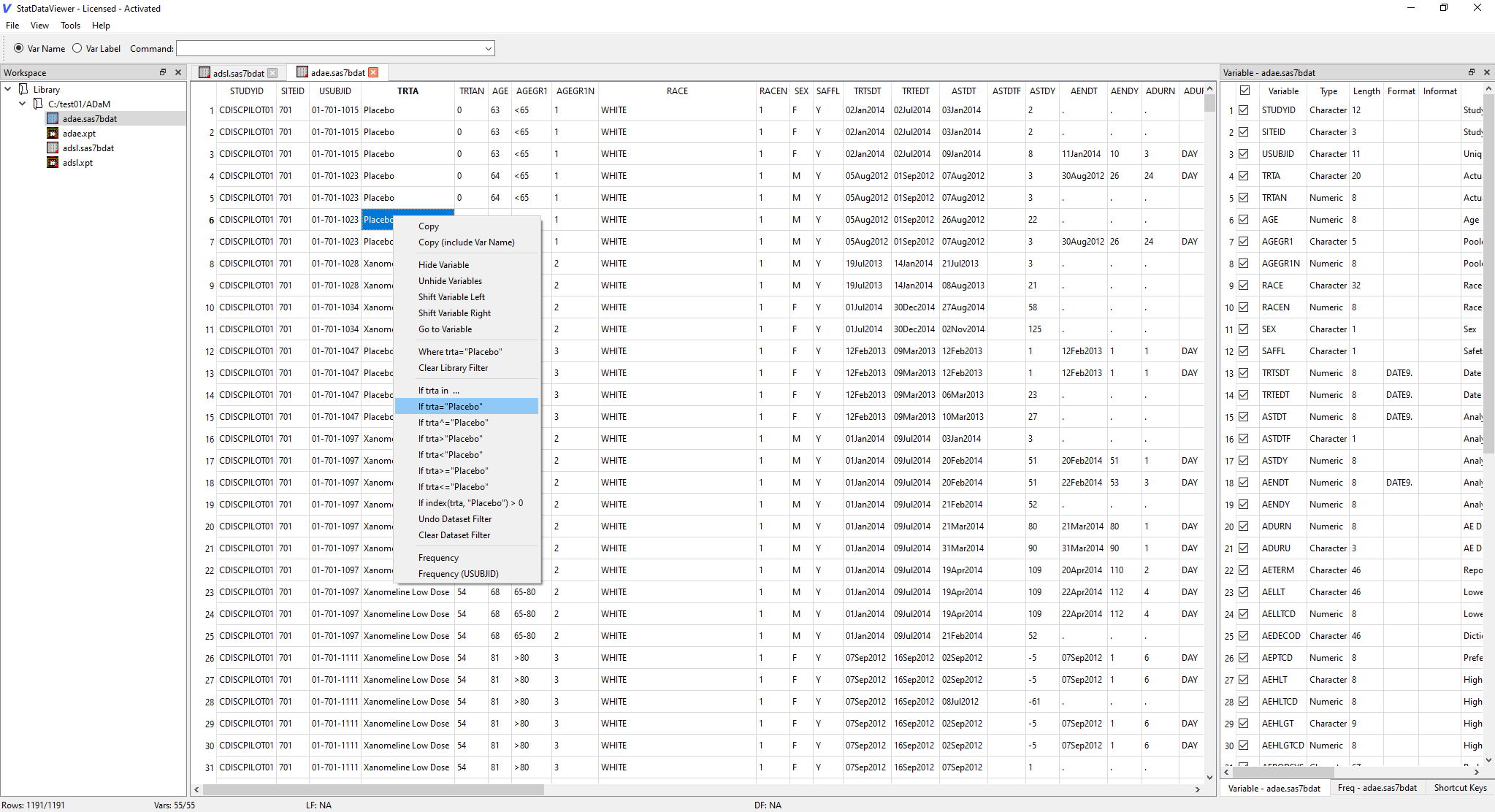Click the USUBJID column header
The height and width of the screenshot is (812, 1495).
(x=335, y=91)
